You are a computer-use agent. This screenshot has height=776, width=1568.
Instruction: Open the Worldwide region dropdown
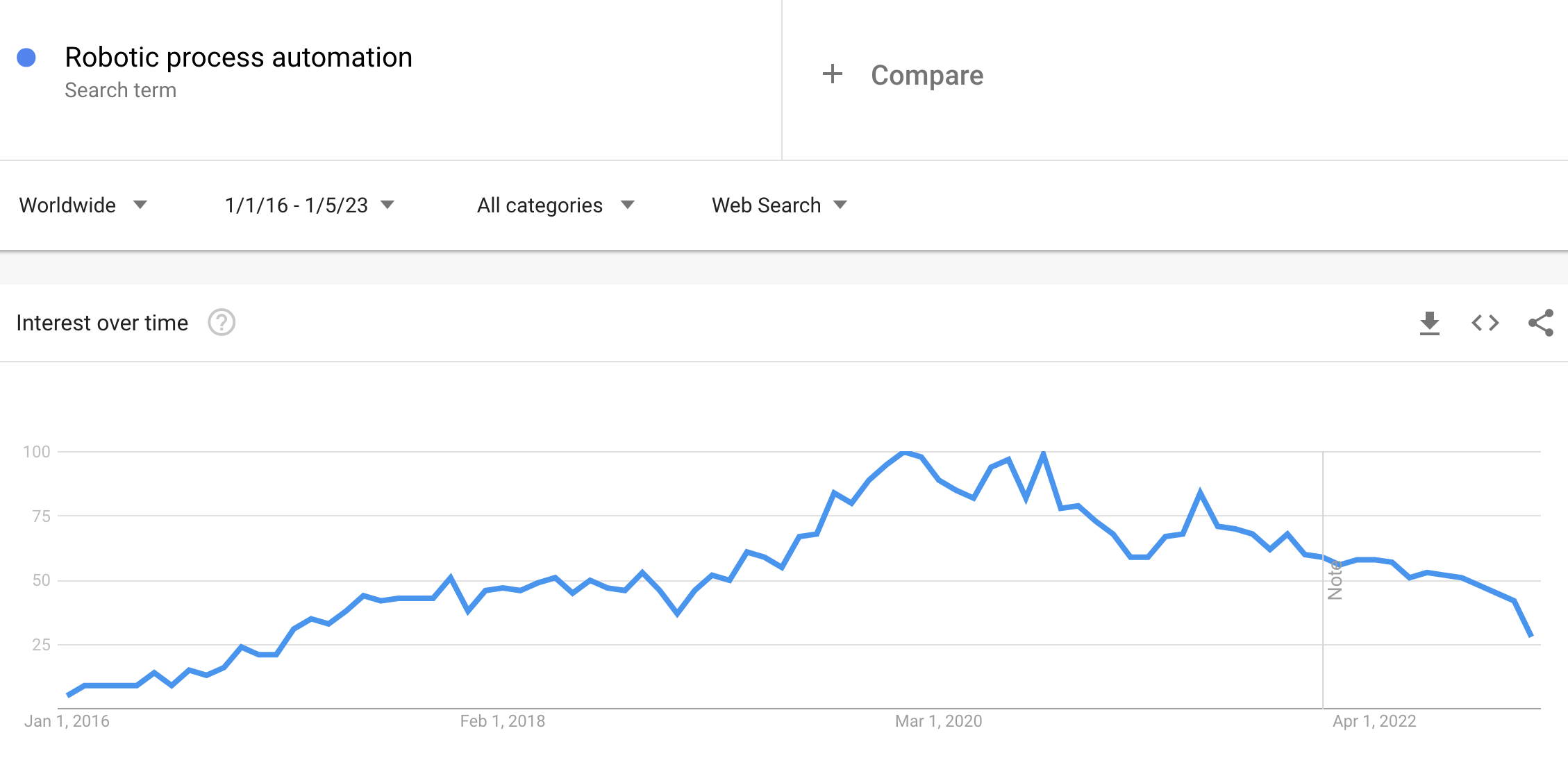83,205
